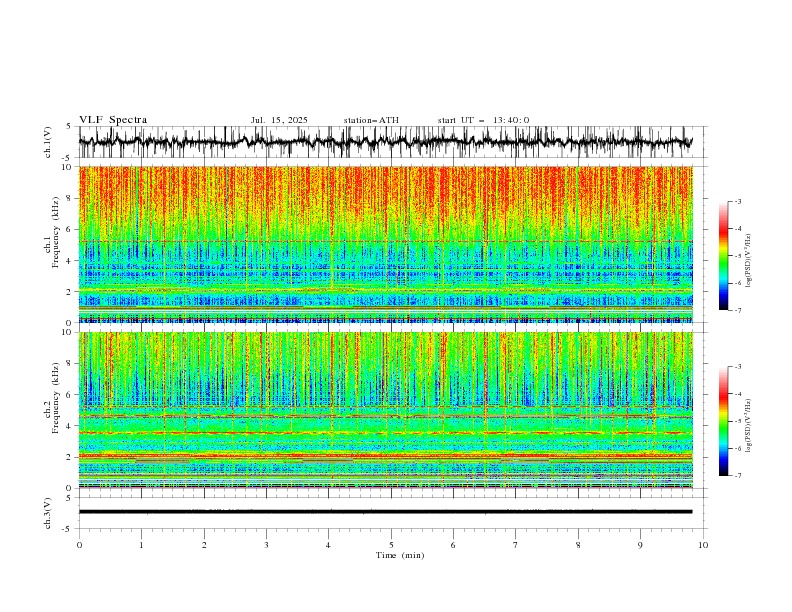This screenshot has width=792, height=612.
Task: Click the ch.1 spectrogram color scale bar
Action: click(723, 256)
